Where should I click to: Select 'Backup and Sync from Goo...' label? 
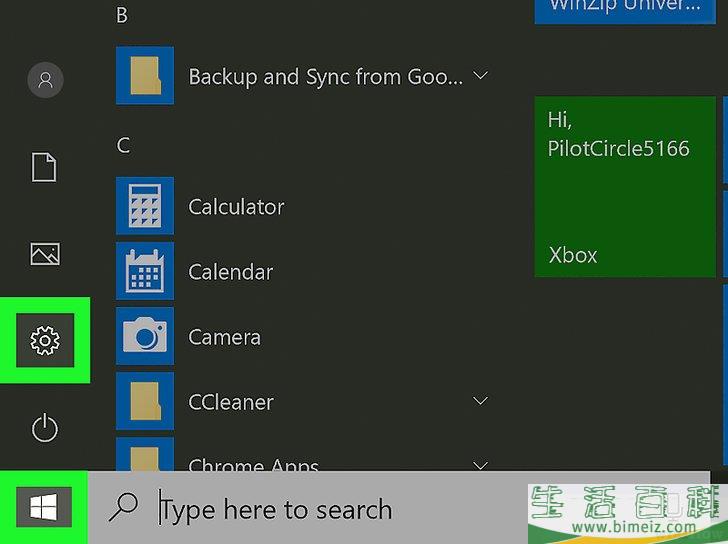[x=326, y=77]
